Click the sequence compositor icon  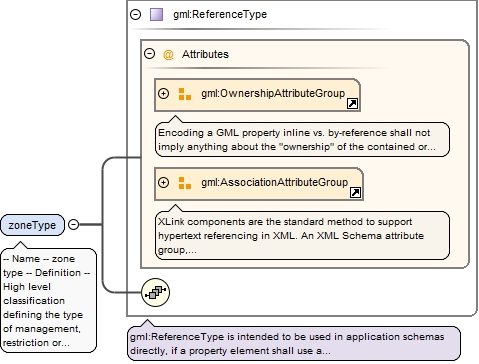tap(155, 292)
